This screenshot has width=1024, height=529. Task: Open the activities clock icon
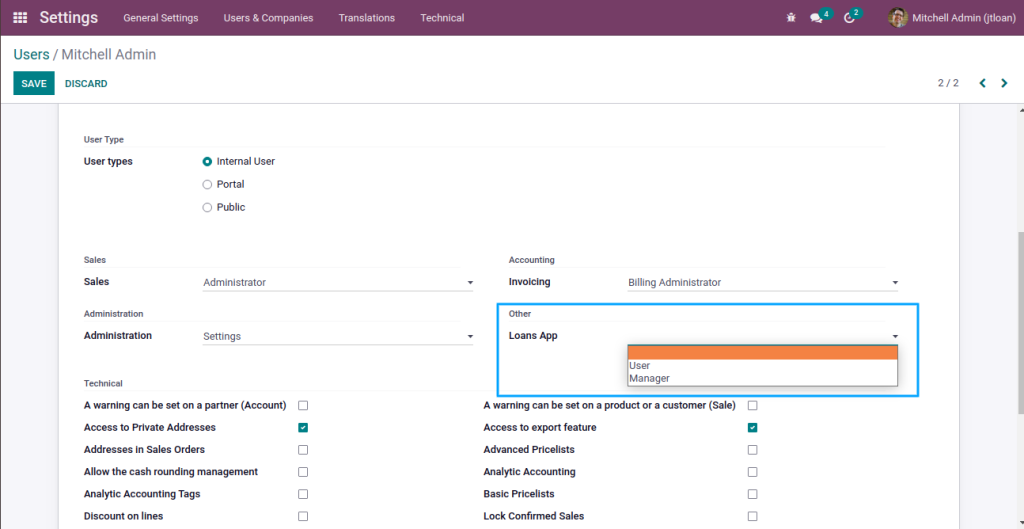(849, 18)
